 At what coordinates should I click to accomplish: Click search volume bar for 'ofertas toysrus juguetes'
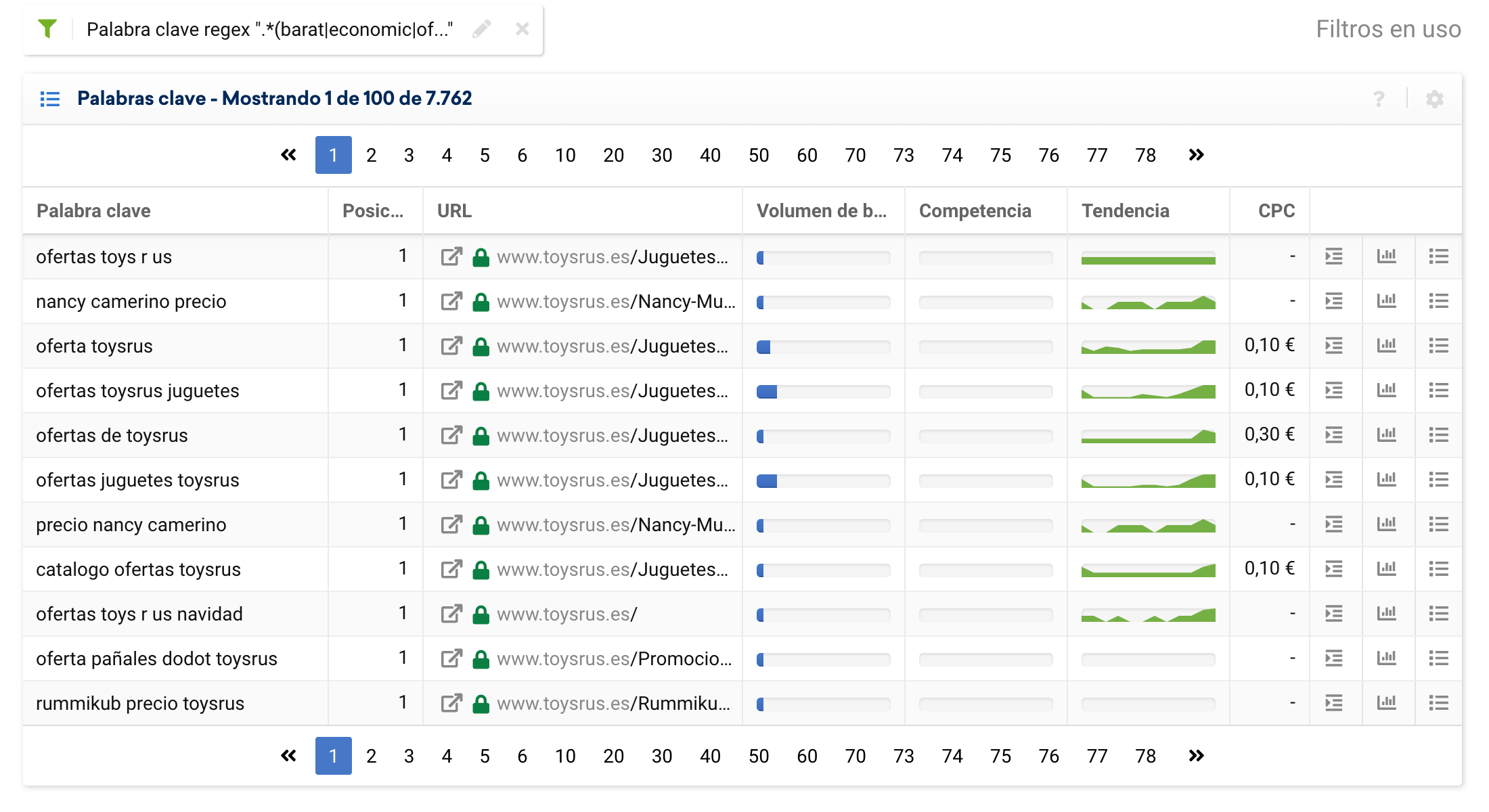[824, 392]
